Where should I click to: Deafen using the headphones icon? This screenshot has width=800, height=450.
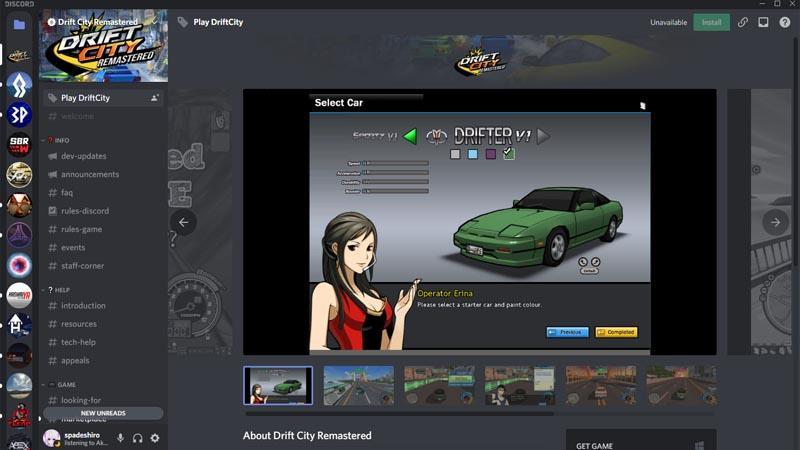(138, 438)
